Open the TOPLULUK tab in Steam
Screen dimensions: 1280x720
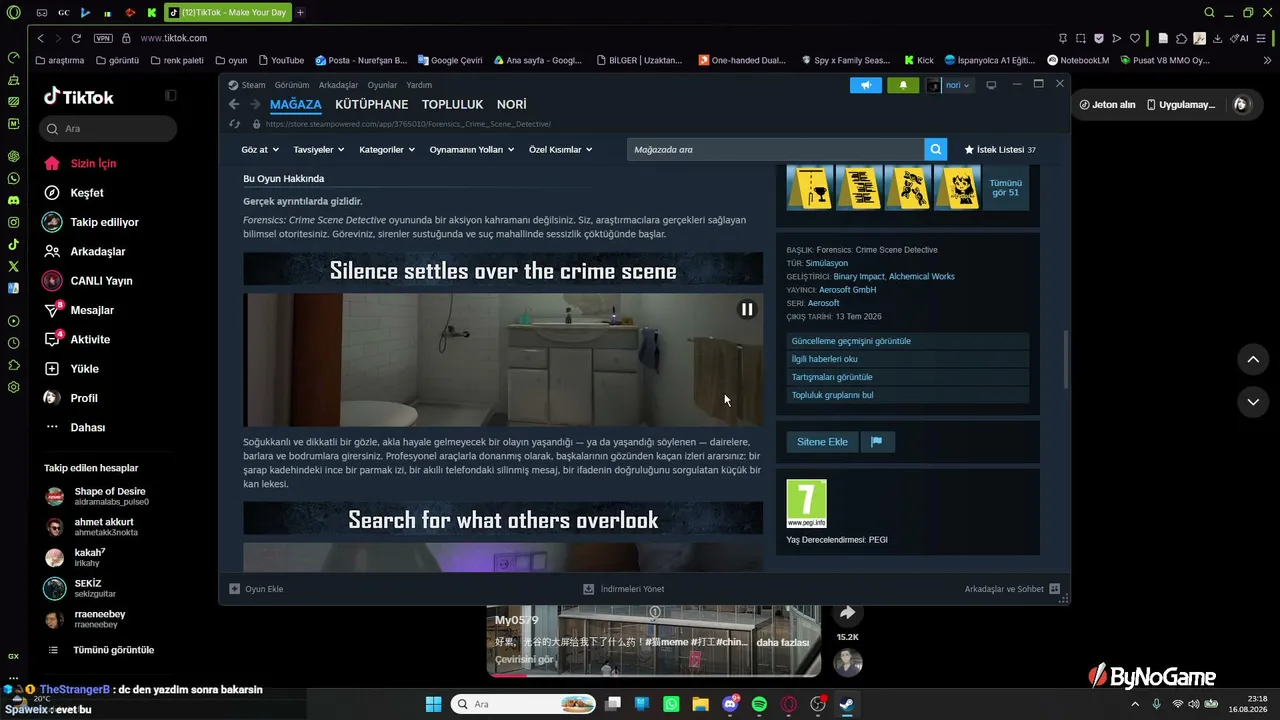(452, 104)
